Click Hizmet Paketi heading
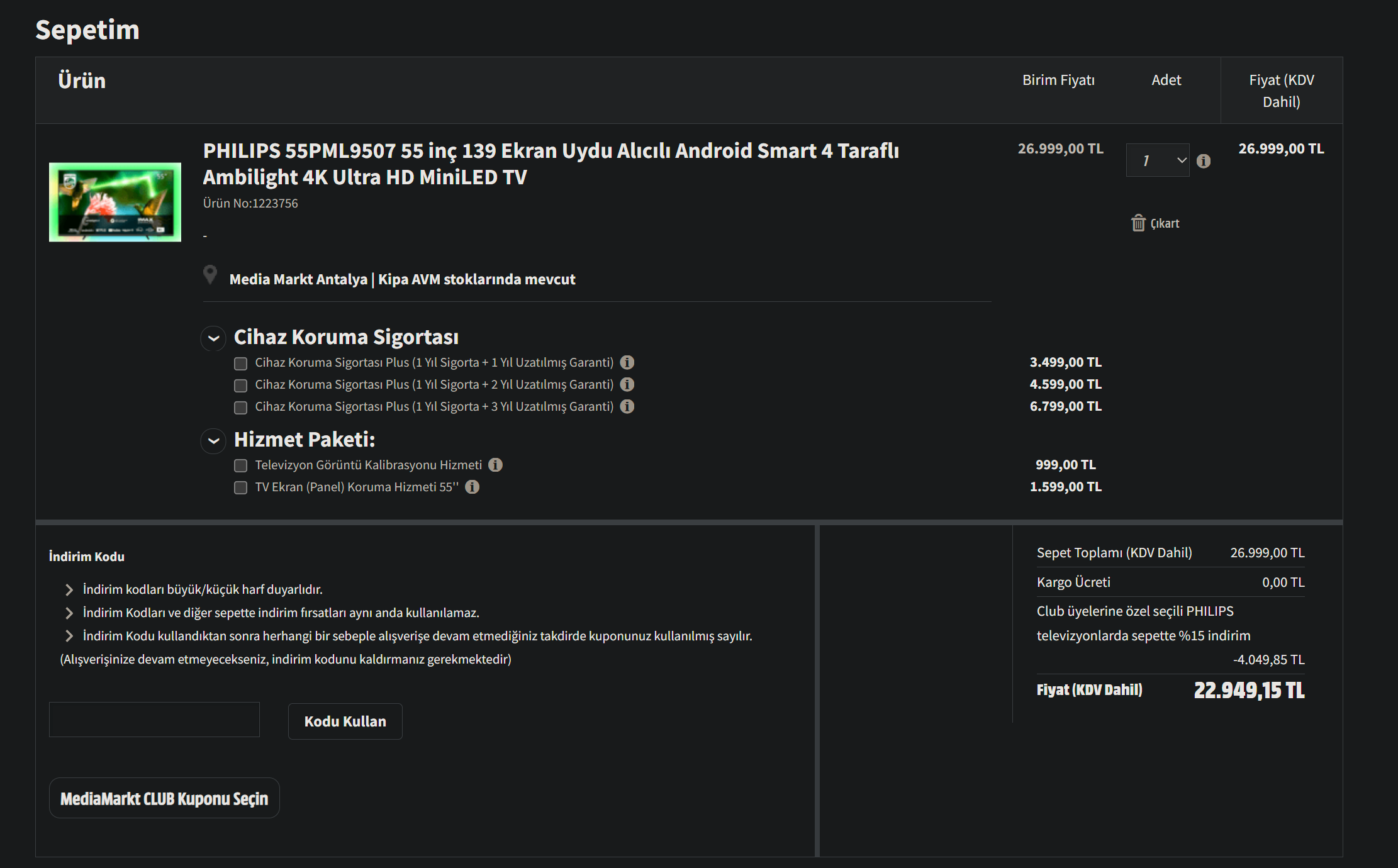The image size is (1398, 868). 305,440
